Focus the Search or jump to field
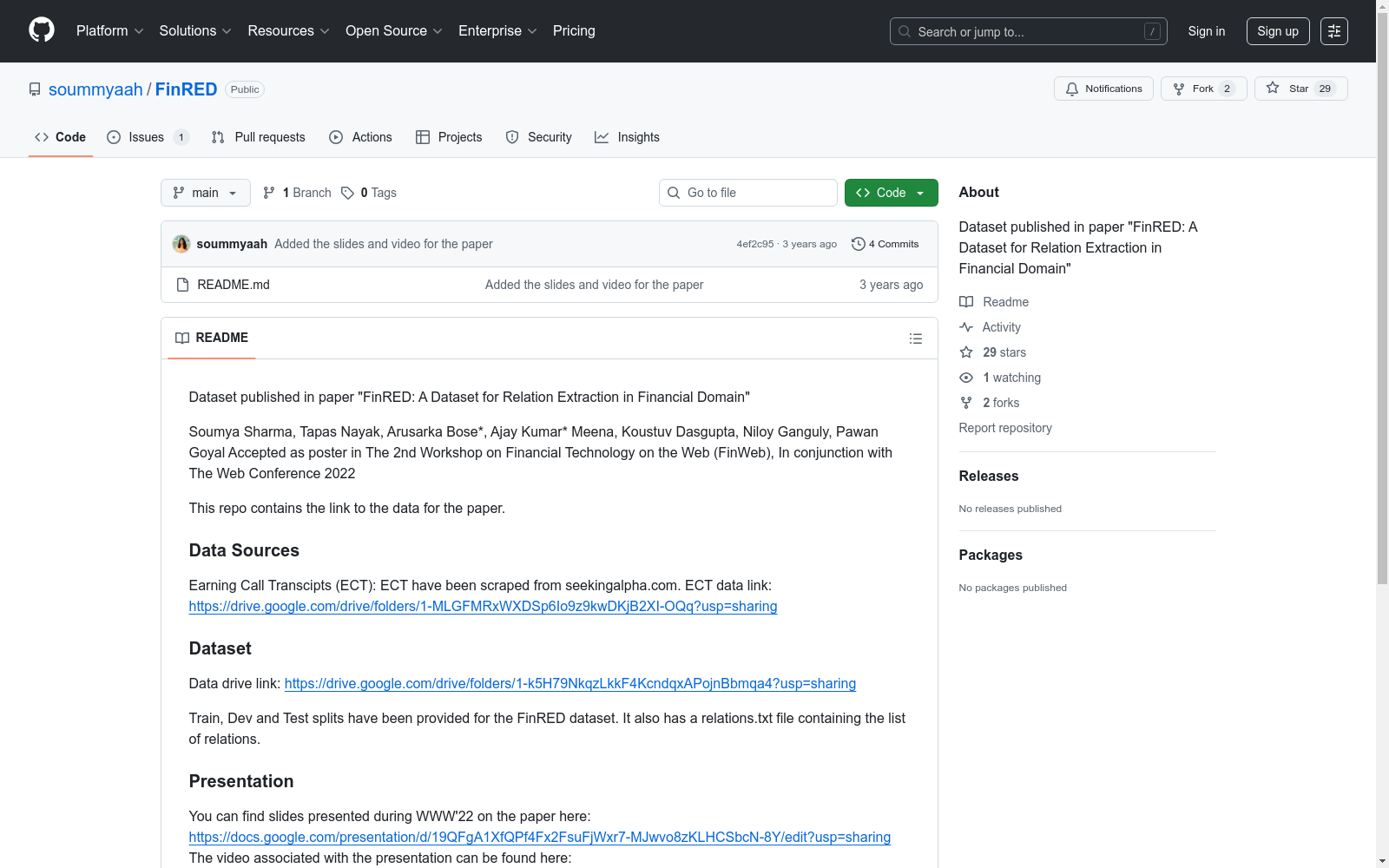The height and width of the screenshot is (868, 1389). [x=1029, y=31]
